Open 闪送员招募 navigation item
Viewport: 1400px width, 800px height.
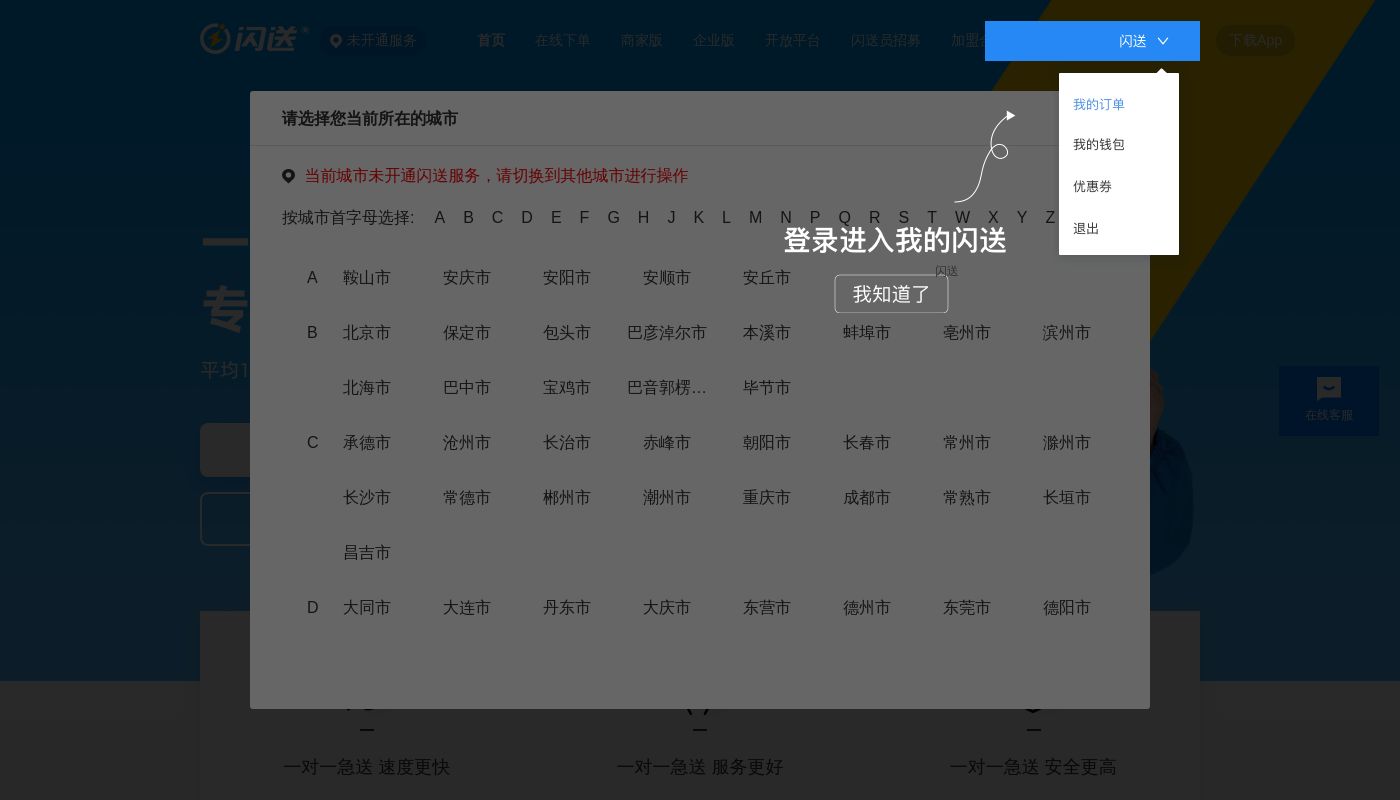coord(886,40)
